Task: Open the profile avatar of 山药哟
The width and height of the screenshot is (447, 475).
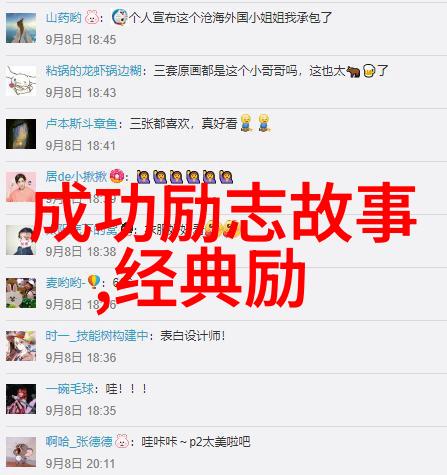Action: pos(21,28)
